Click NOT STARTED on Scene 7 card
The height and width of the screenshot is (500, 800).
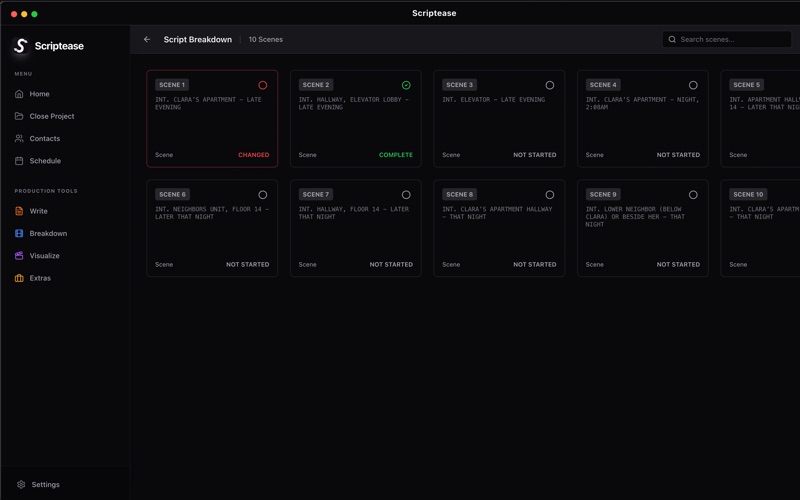[391, 264]
